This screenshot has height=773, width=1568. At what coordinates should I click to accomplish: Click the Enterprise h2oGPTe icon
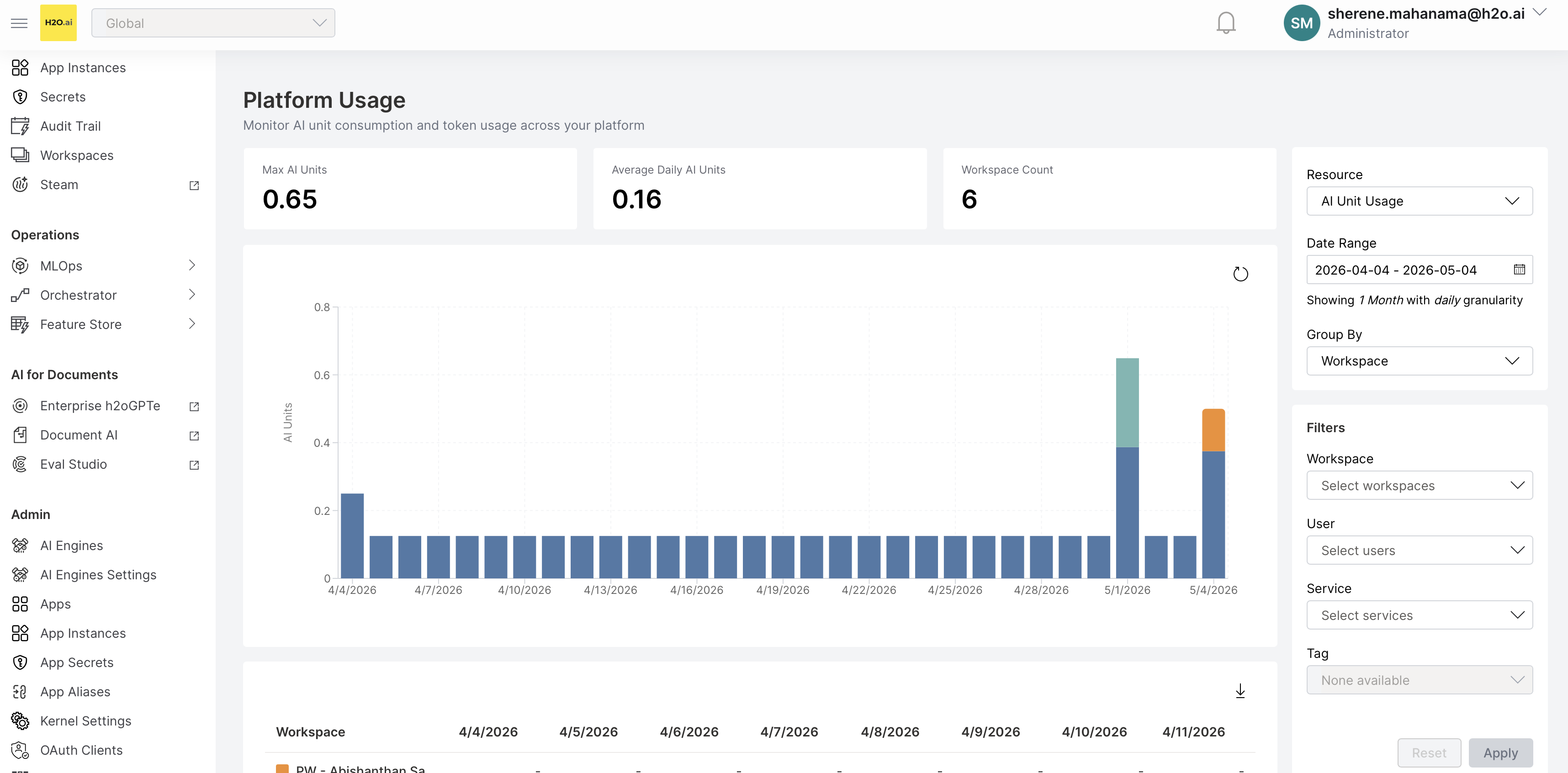pyautogui.click(x=20, y=406)
